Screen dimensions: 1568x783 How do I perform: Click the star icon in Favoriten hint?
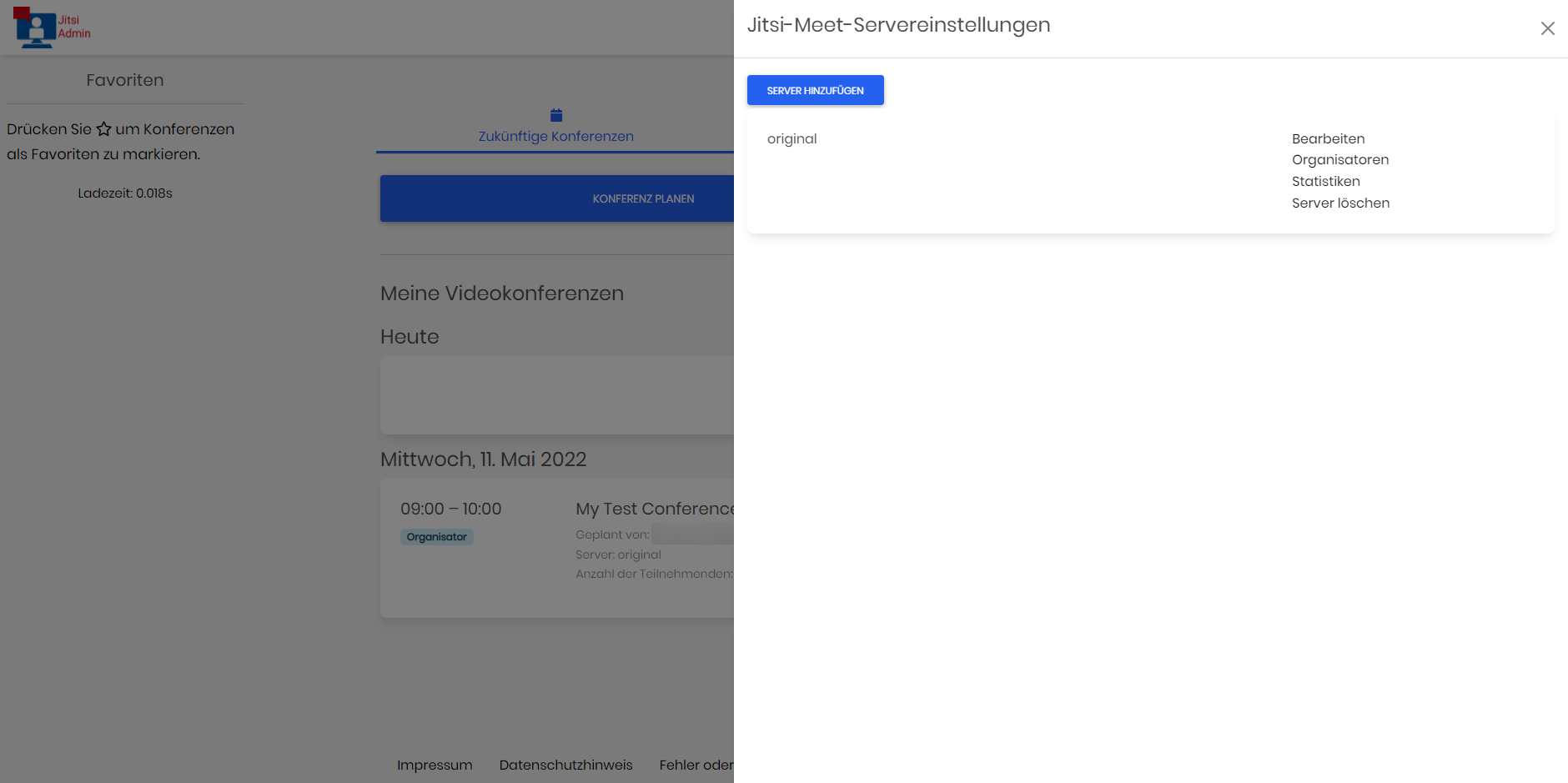[x=103, y=128]
